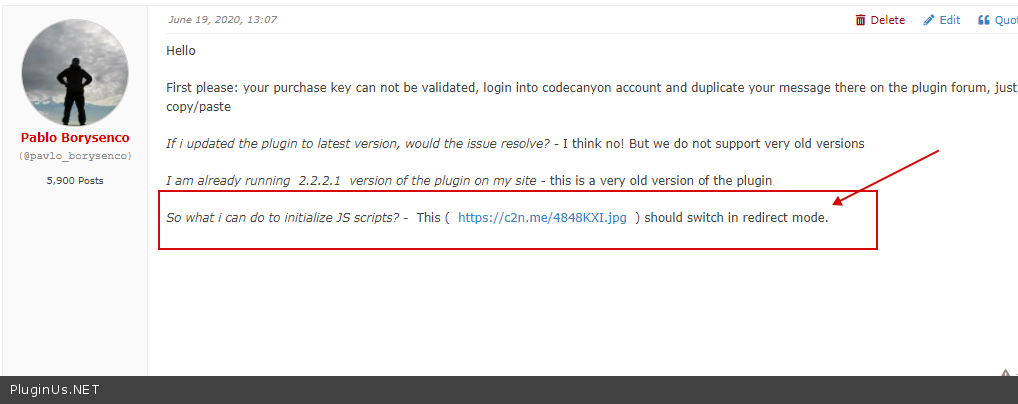Click the quotation marks Quote icon
This screenshot has height=404, width=1018.
[x=983, y=20]
